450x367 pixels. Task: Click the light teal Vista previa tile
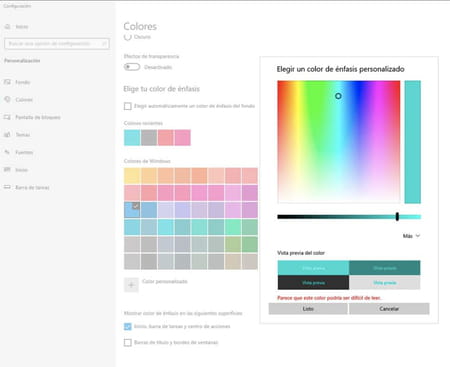click(x=313, y=268)
